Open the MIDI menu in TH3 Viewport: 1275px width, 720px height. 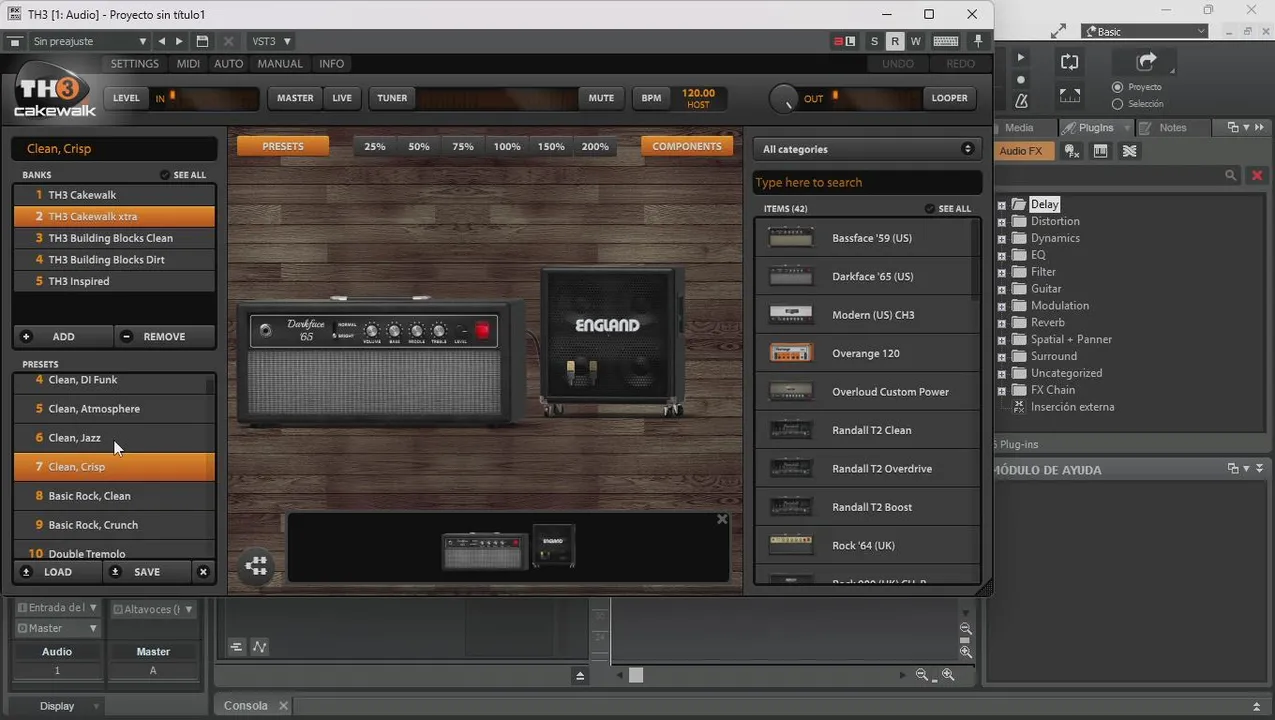coord(188,64)
